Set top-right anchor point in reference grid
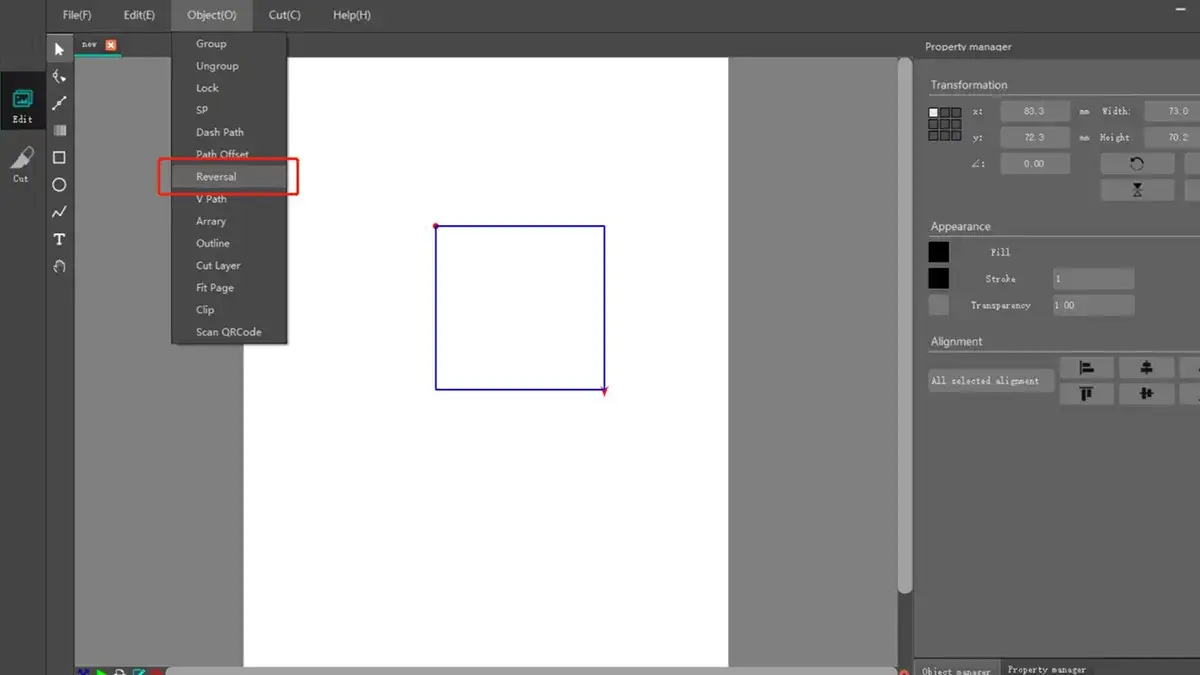Screen dimensions: 1200x675 [x=956, y=113]
